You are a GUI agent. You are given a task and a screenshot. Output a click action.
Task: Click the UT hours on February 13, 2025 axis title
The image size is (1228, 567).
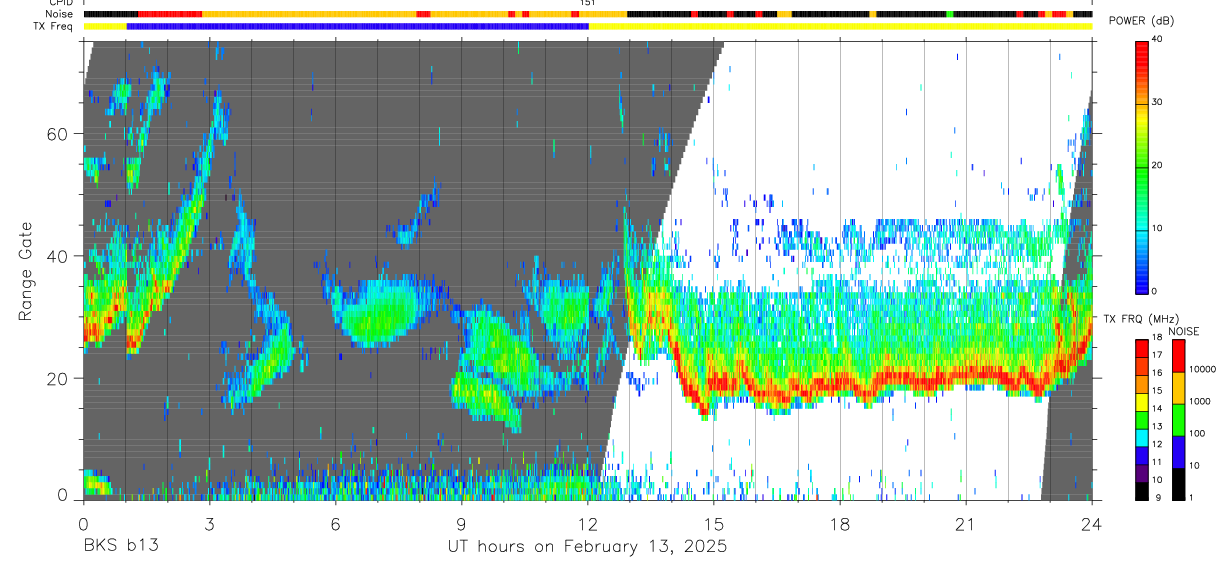coord(586,547)
